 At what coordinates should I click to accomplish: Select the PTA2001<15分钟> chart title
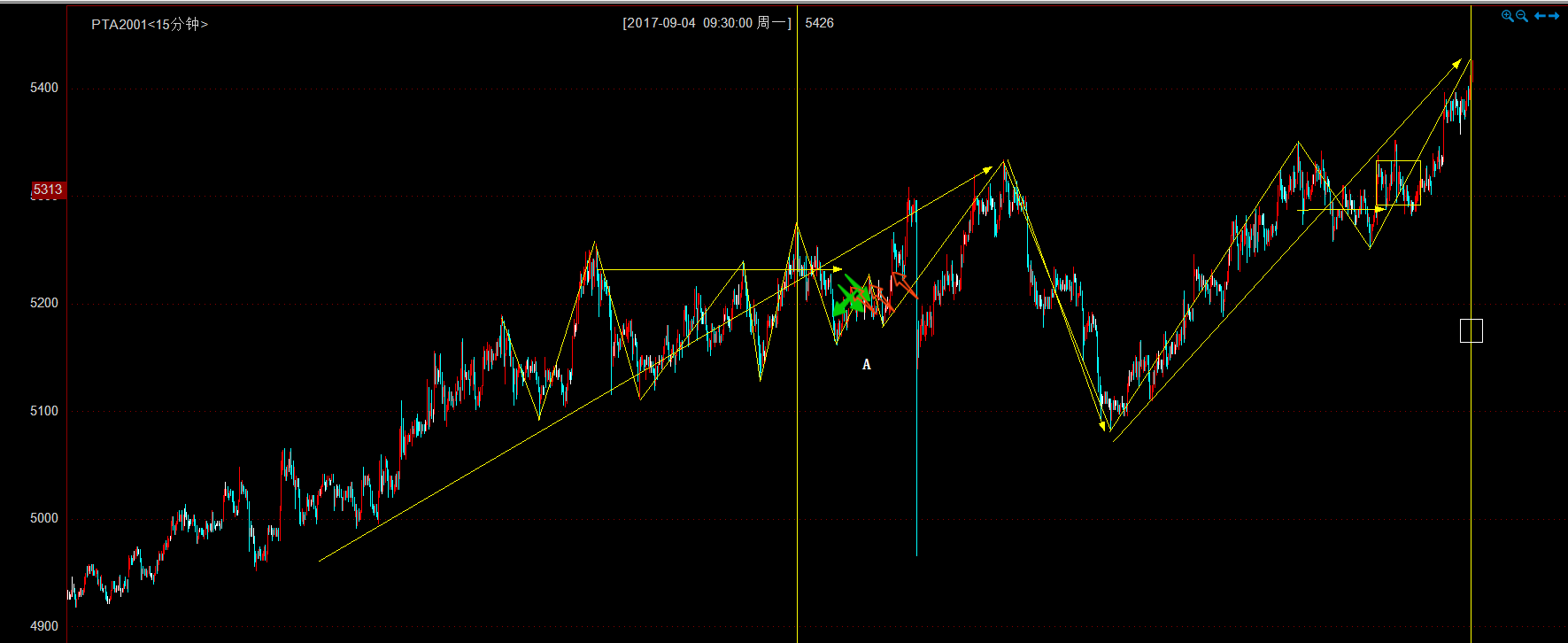point(150,24)
